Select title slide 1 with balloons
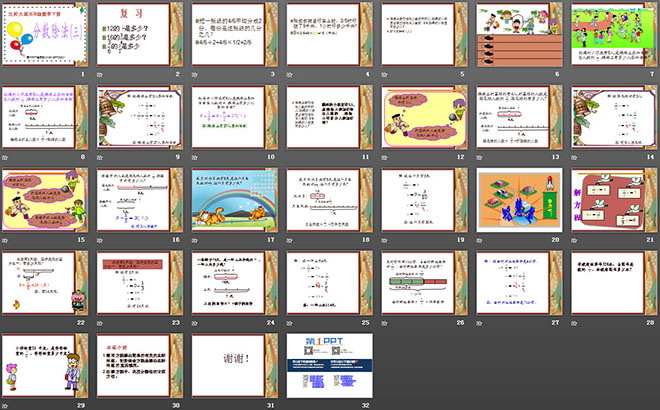The image size is (660, 410). point(45,36)
